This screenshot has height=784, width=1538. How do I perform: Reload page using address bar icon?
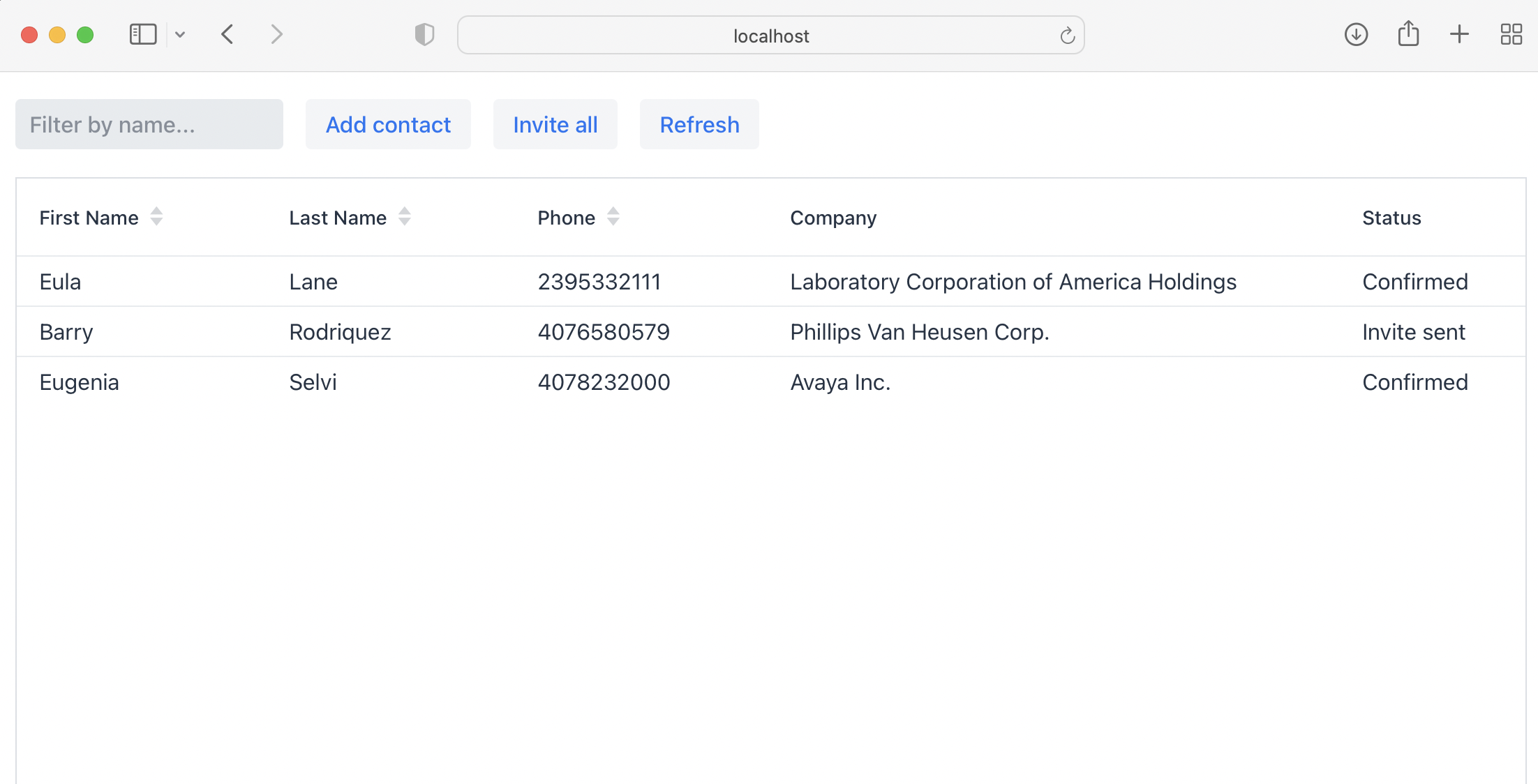(x=1067, y=36)
